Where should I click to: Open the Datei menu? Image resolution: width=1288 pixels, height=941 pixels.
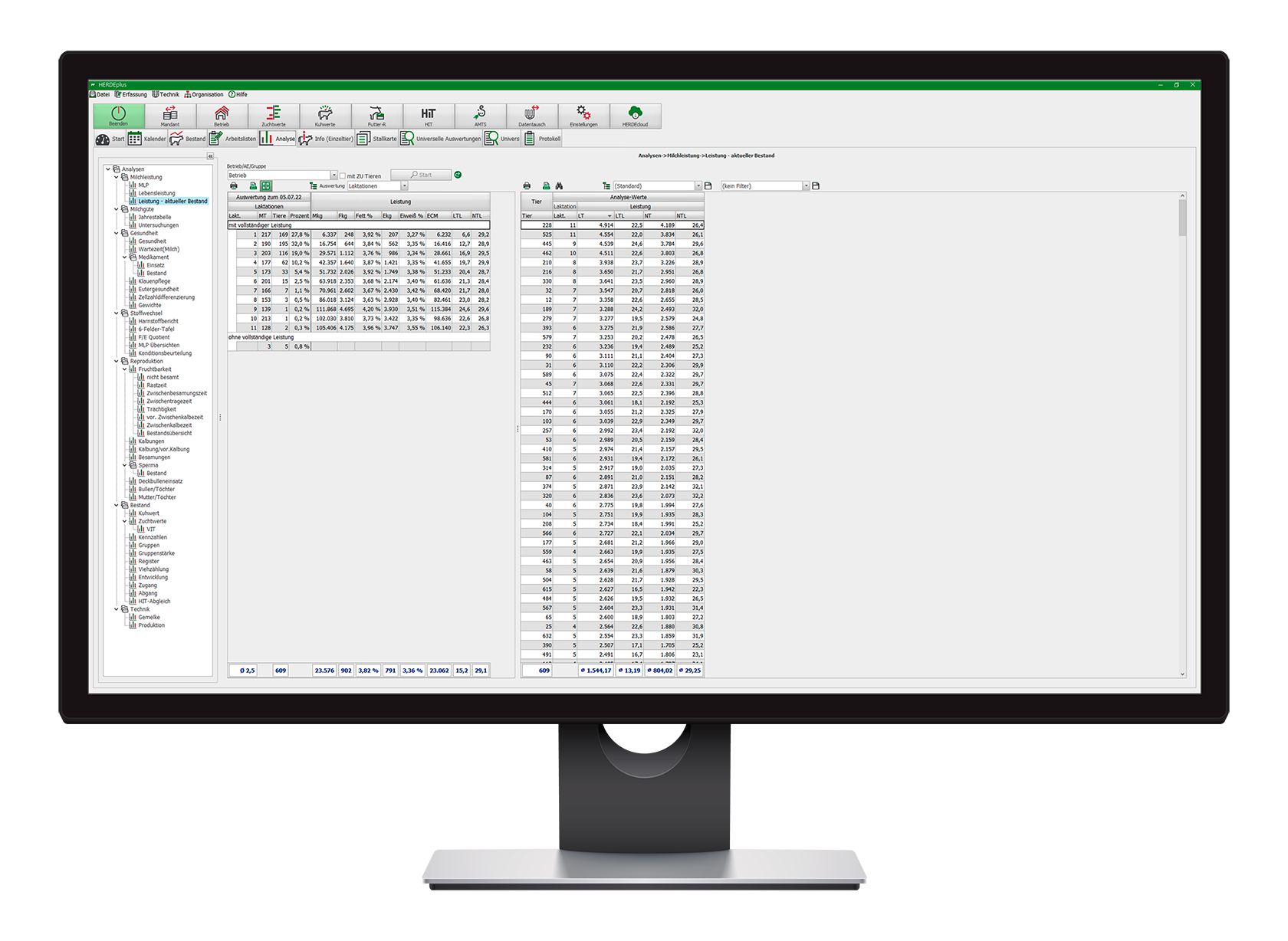pos(100,94)
